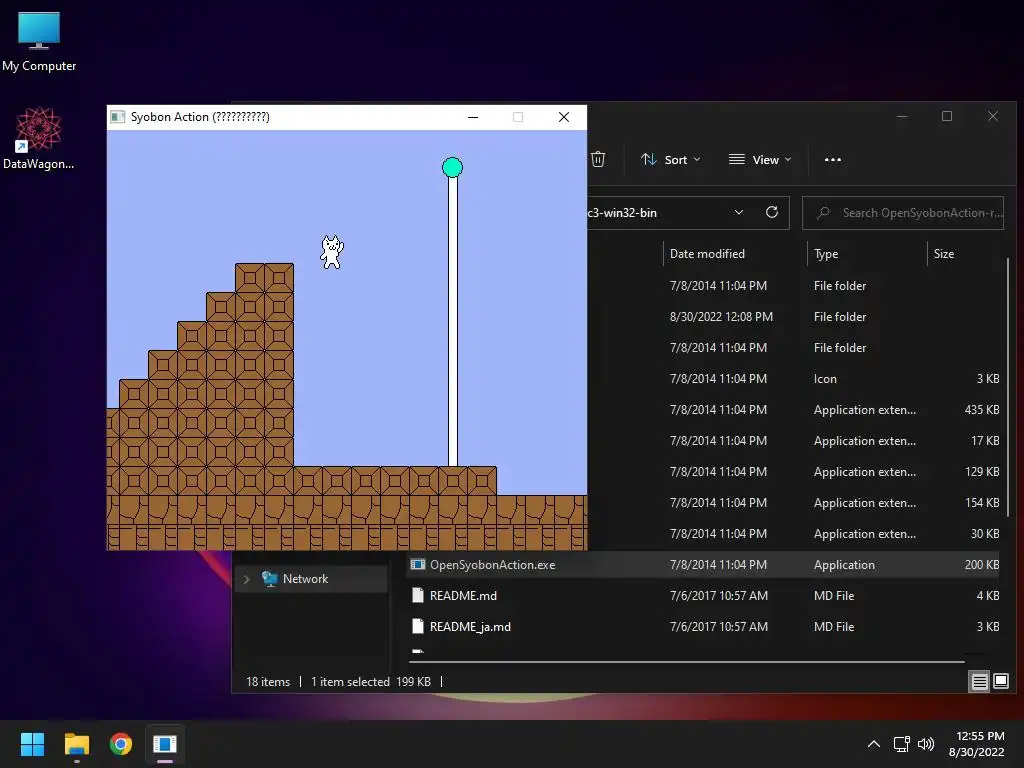Image resolution: width=1024 pixels, height=768 pixels.
Task: Open File Explorer from the taskbar
Action: [x=76, y=744]
